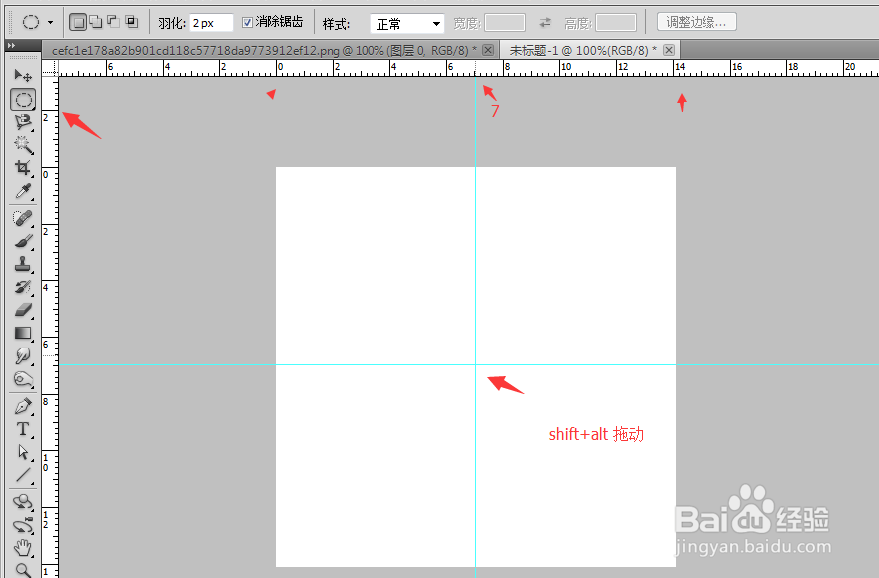
Task: Close the 未标题-1 document tab
Action: coord(669,50)
